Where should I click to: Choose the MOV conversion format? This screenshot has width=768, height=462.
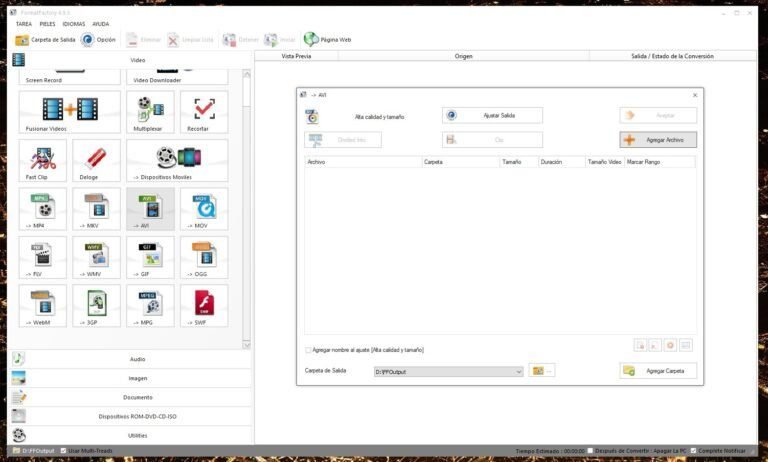204,209
